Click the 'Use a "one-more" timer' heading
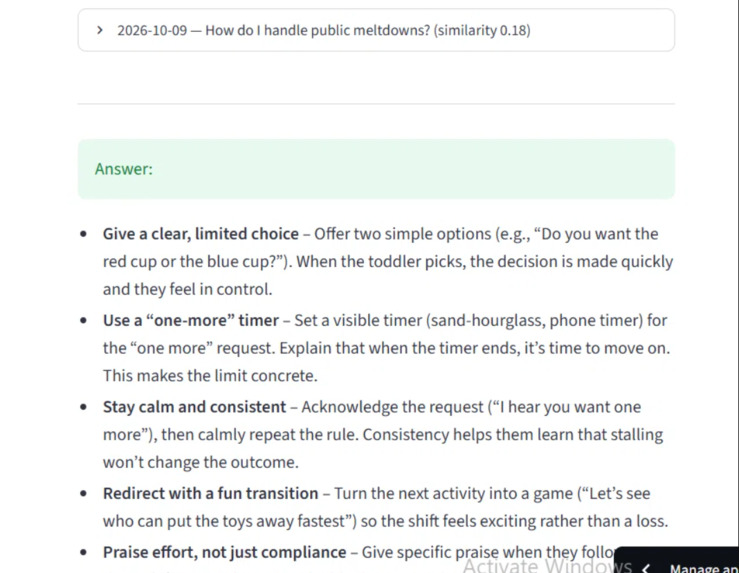This screenshot has height=573, width=739. (191, 320)
